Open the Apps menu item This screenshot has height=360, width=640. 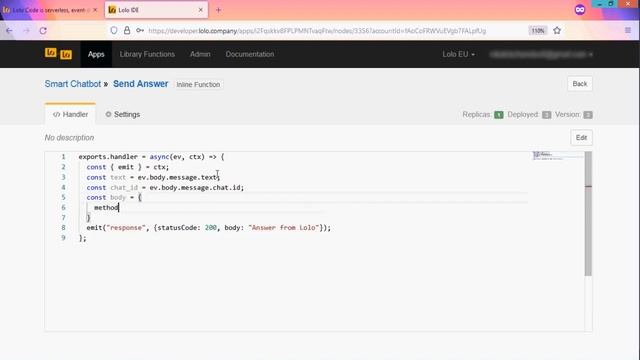tap(96, 54)
